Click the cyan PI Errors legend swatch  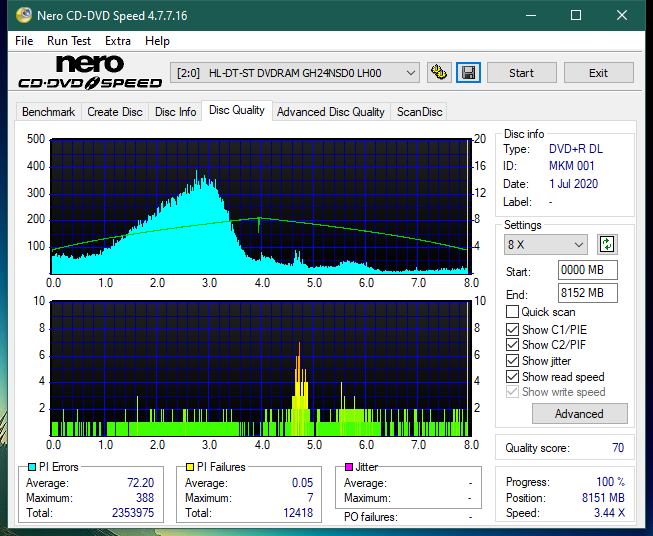pos(32,467)
